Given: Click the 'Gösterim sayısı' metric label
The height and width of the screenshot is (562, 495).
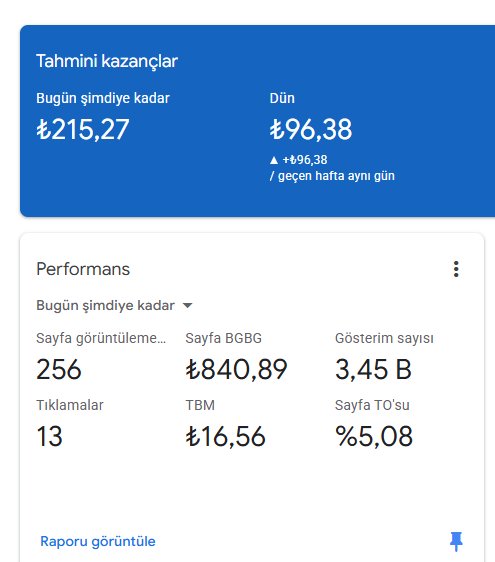Looking at the screenshot, I should click(384, 338).
